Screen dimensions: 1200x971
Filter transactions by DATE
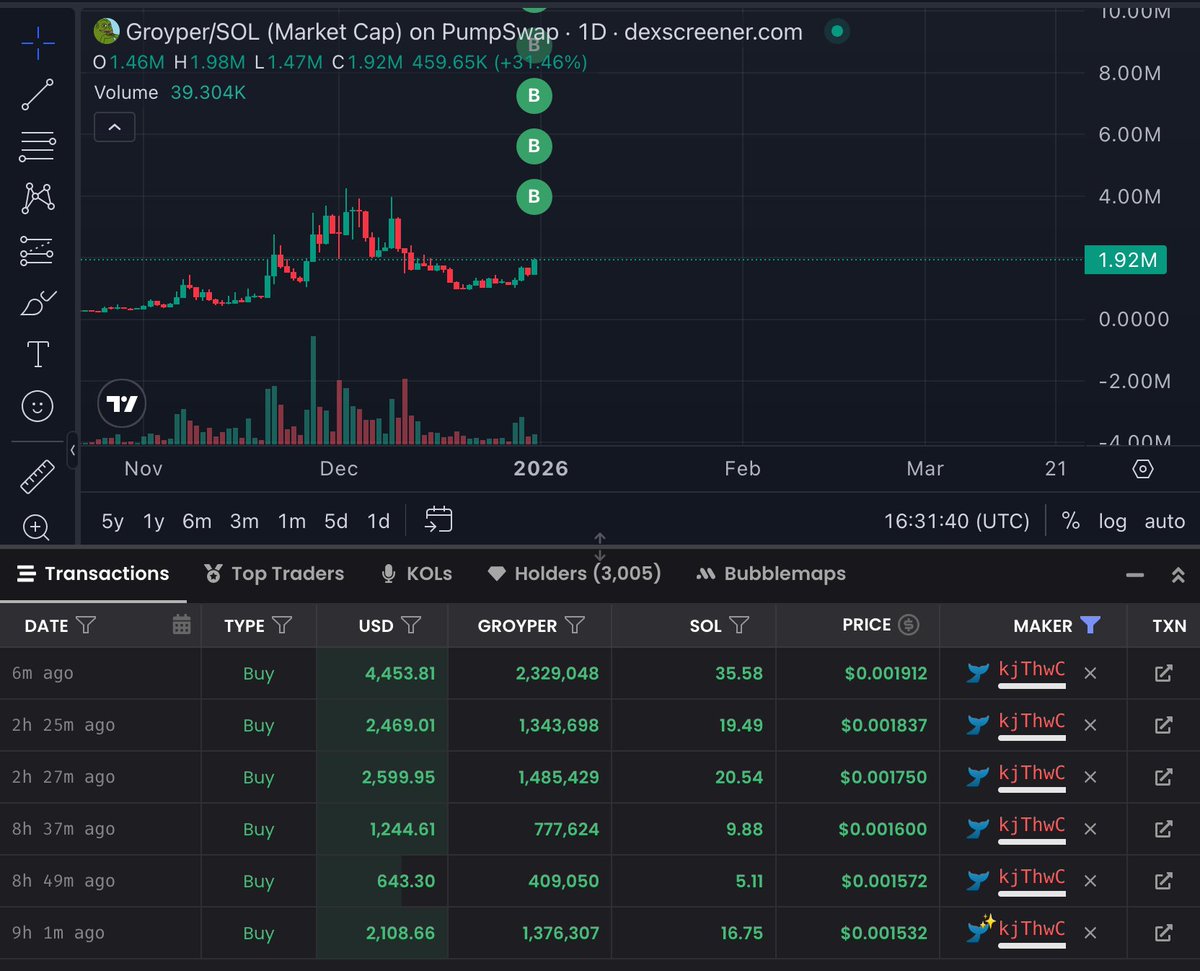point(86,625)
